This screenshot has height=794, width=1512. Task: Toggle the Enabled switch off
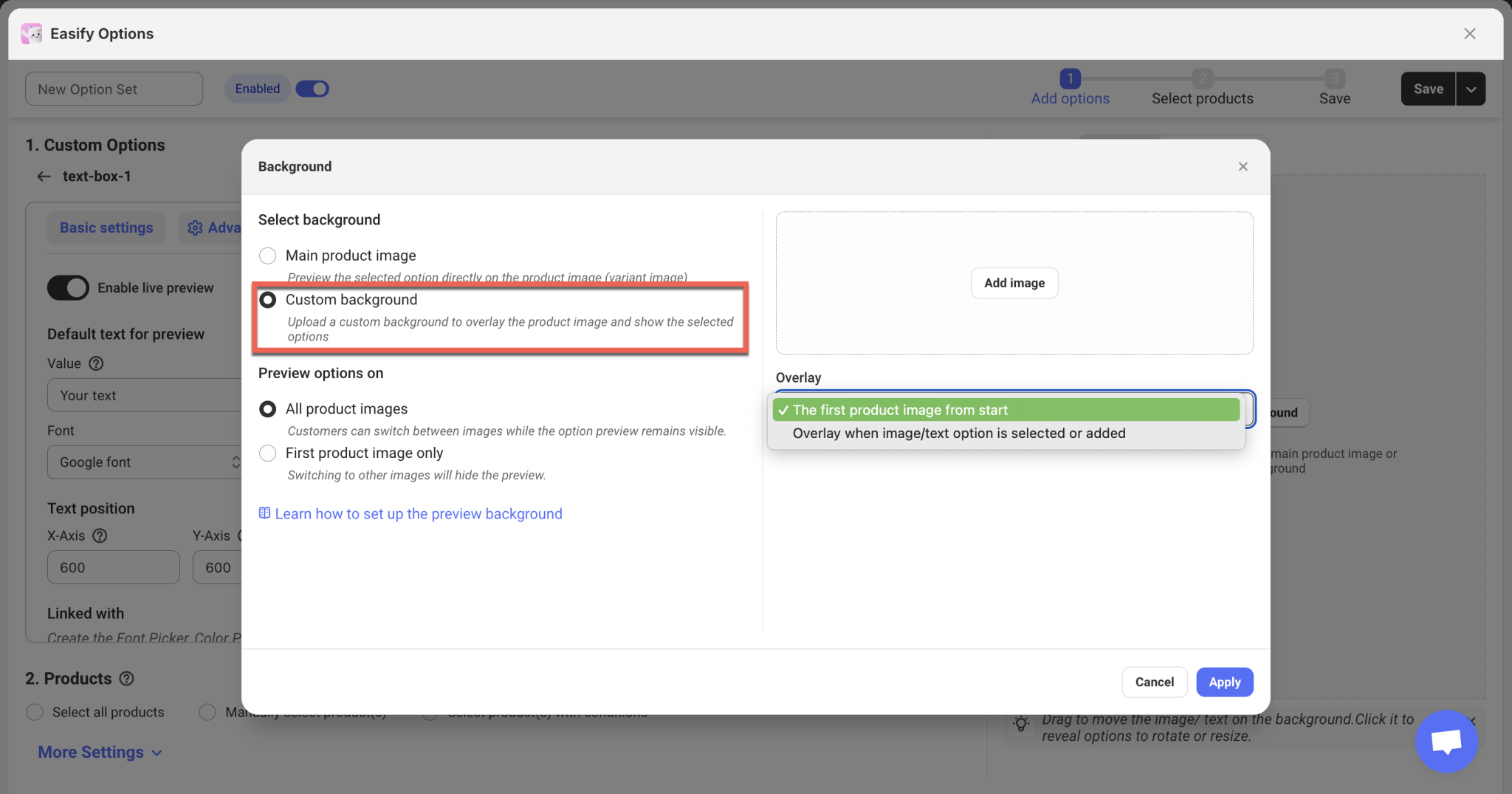click(312, 89)
